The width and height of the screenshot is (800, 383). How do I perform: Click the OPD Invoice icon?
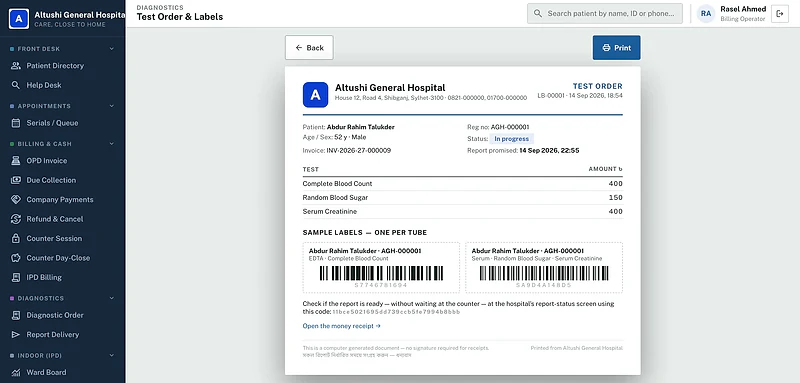point(16,161)
